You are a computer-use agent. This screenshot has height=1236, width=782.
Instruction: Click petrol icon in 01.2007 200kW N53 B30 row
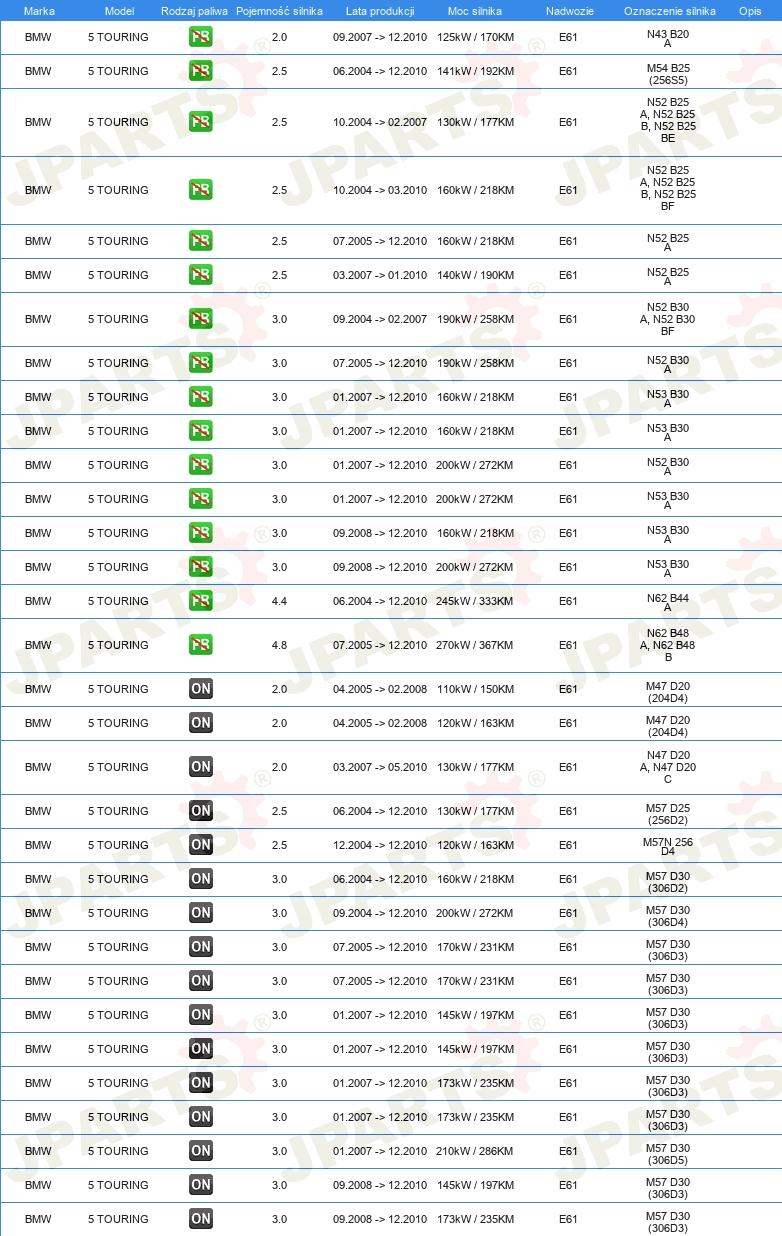click(x=201, y=499)
